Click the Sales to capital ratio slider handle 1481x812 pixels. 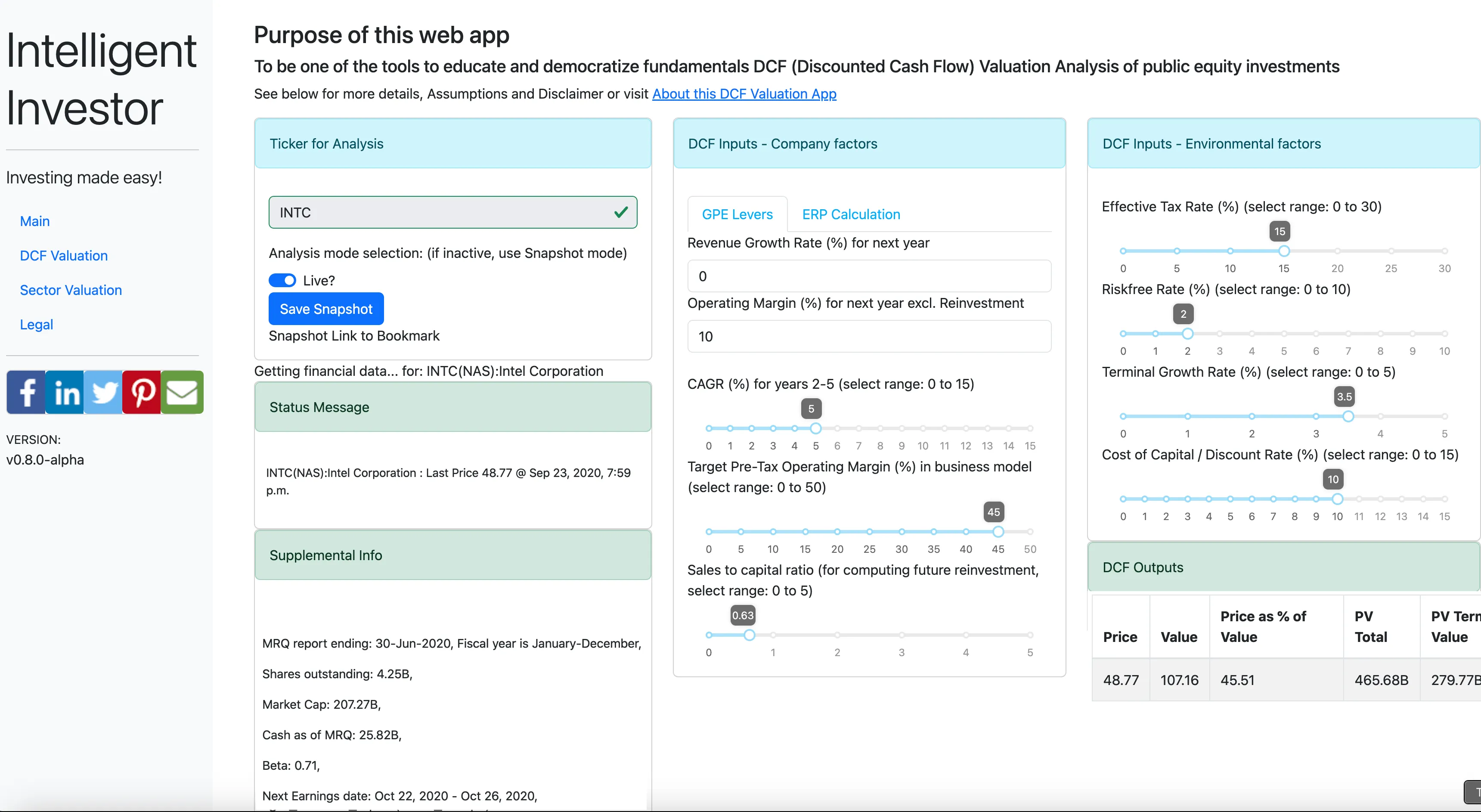point(749,635)
